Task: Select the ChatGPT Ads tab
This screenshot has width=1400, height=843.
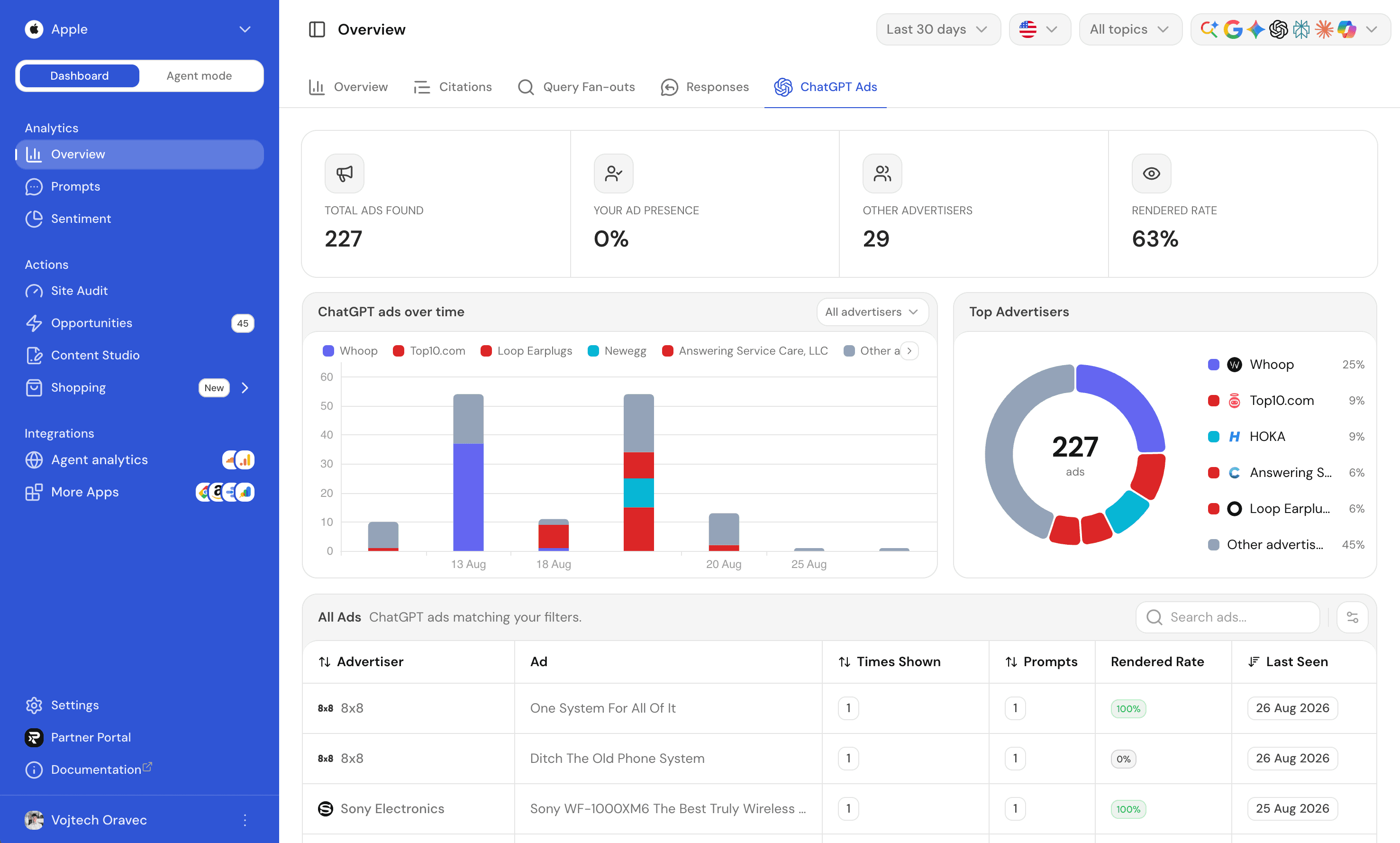Action: click(826, 87)
